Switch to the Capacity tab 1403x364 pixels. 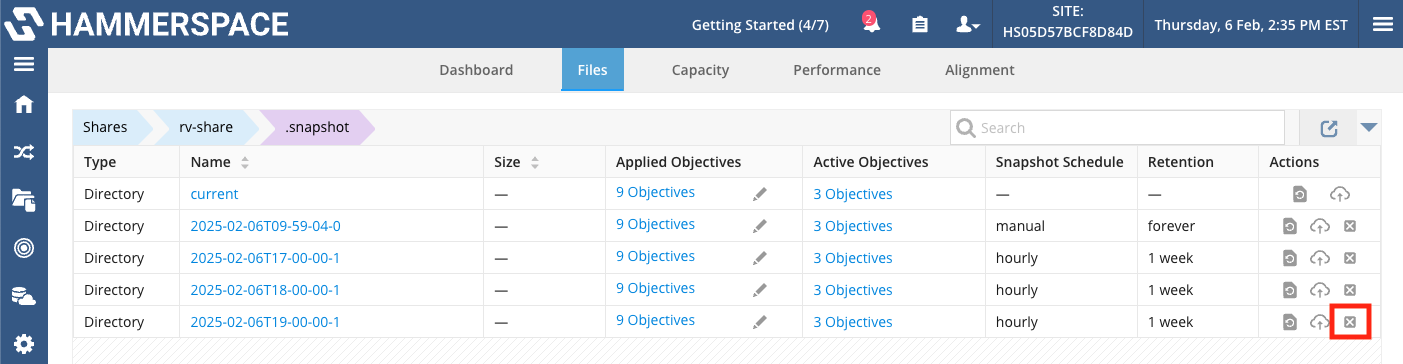[x=700, y=70]
